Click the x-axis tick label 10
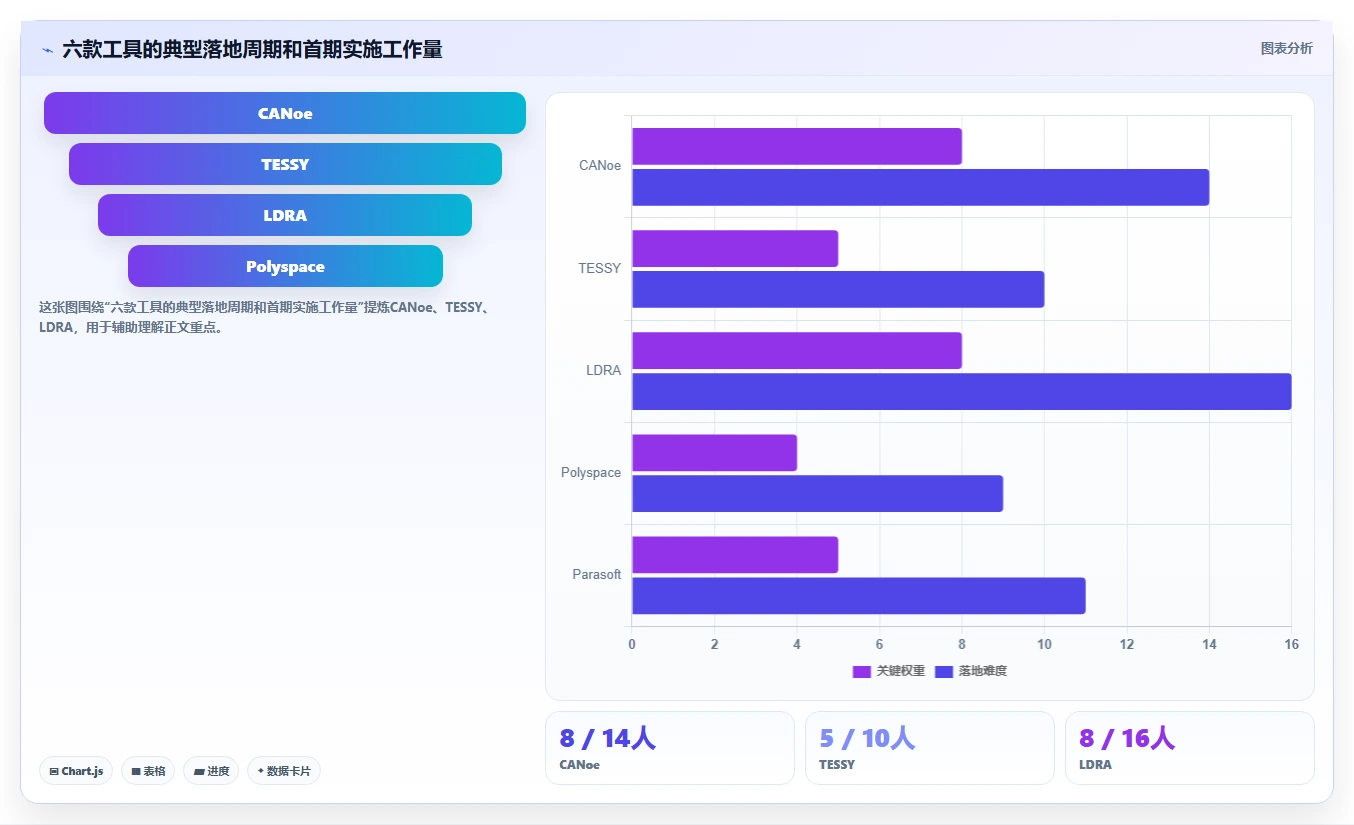The width and height of the screenshot is (1354, 825). click(x=1044, y=644)
